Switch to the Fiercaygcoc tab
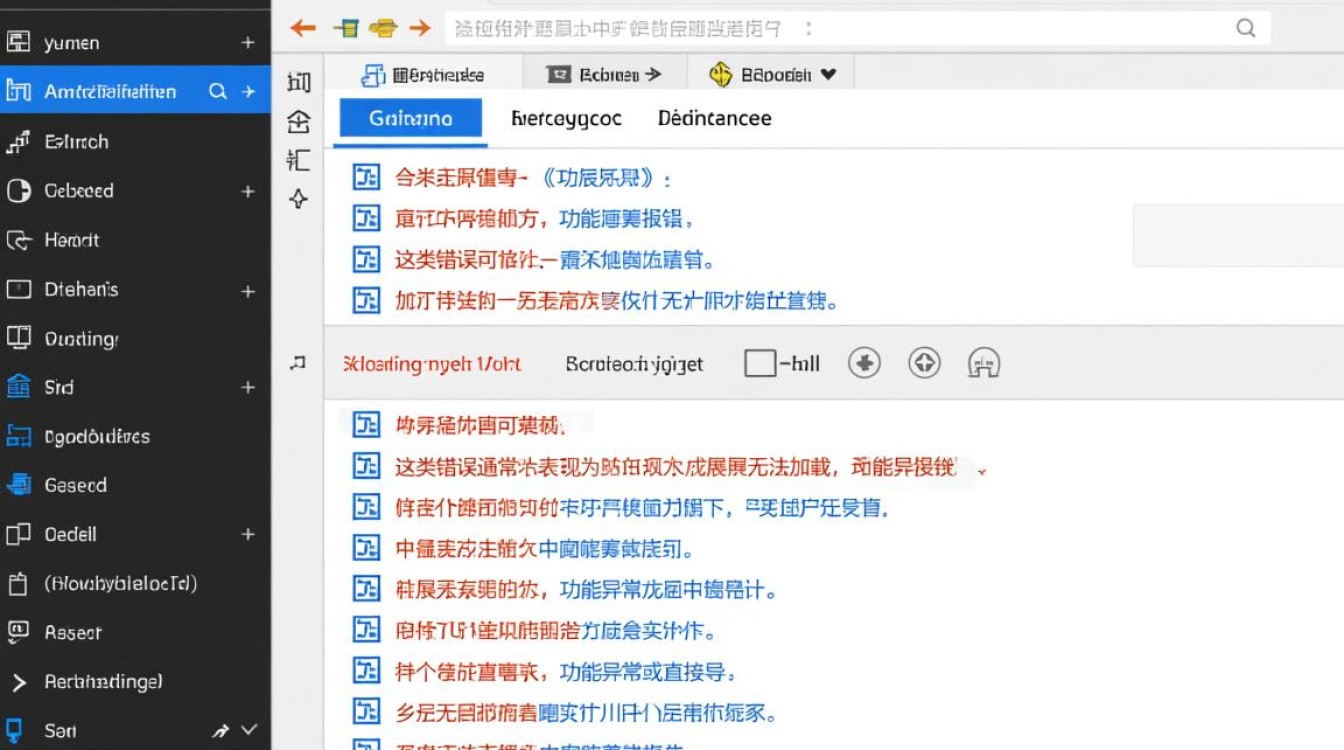The height and width of the screenshot is (750, 1344). (x=565, y=118)
